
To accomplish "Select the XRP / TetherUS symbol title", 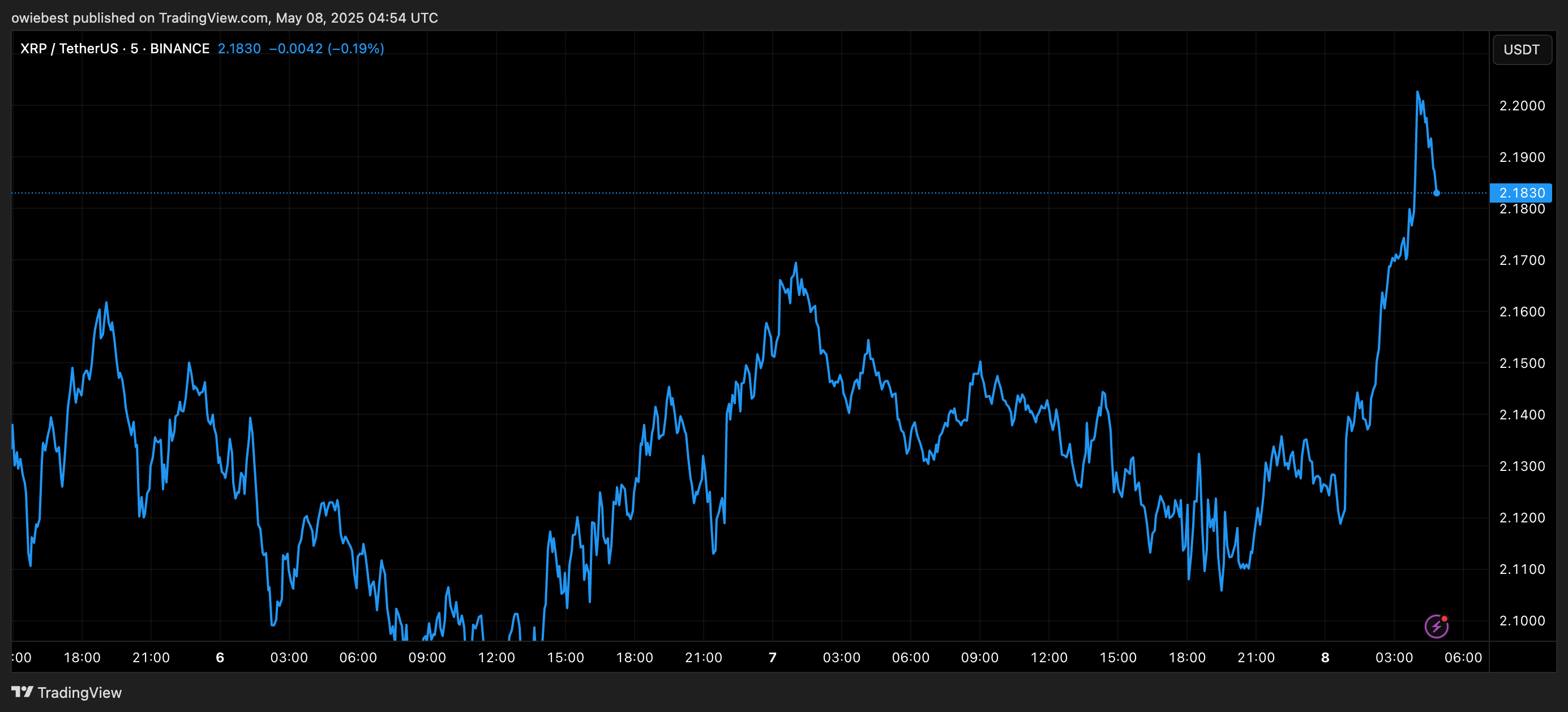I will tap(70, 49).
